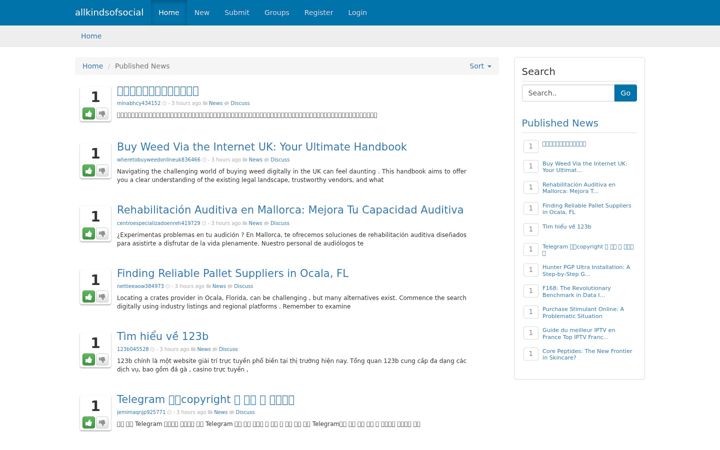Open the Sort dropdown
Viewport: 720px width, 450px height.
[x=480, y=66]
